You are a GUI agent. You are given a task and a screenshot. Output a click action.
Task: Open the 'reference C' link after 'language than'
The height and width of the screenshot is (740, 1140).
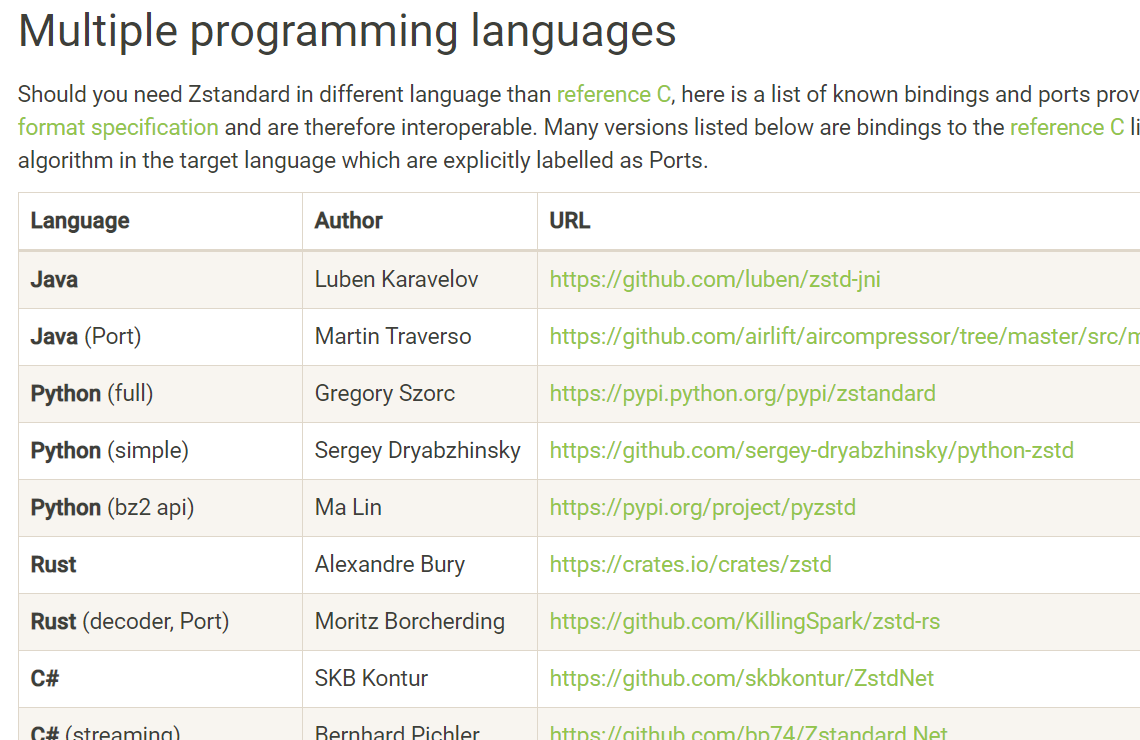click(613, 95)
